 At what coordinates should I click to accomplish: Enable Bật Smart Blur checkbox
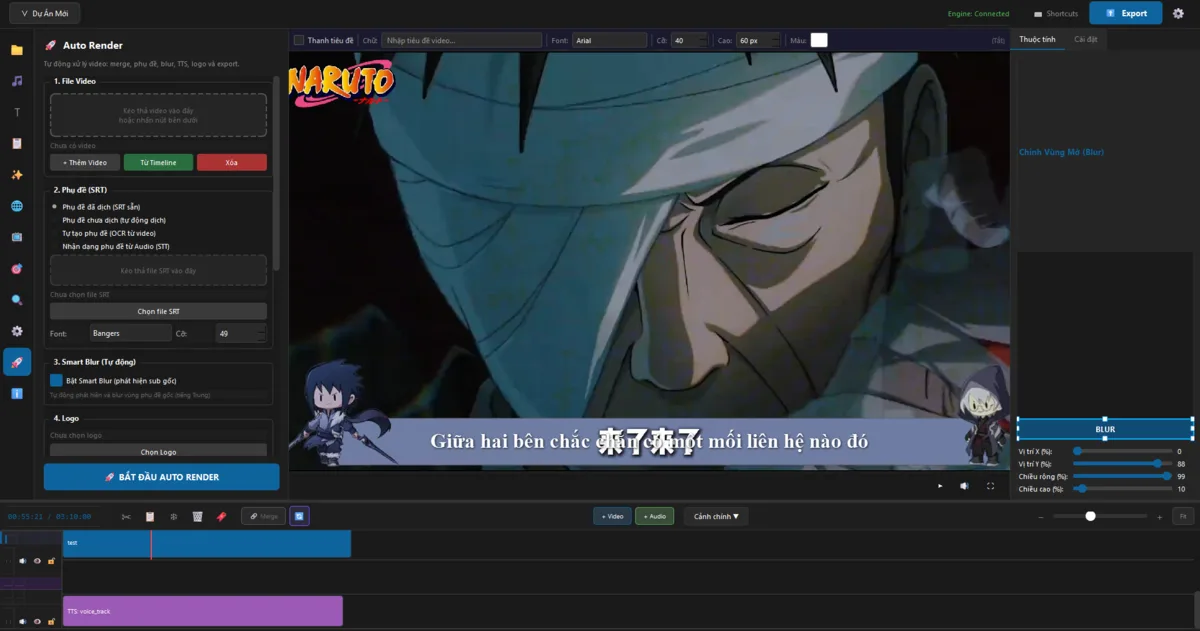(x=57, y=381)
